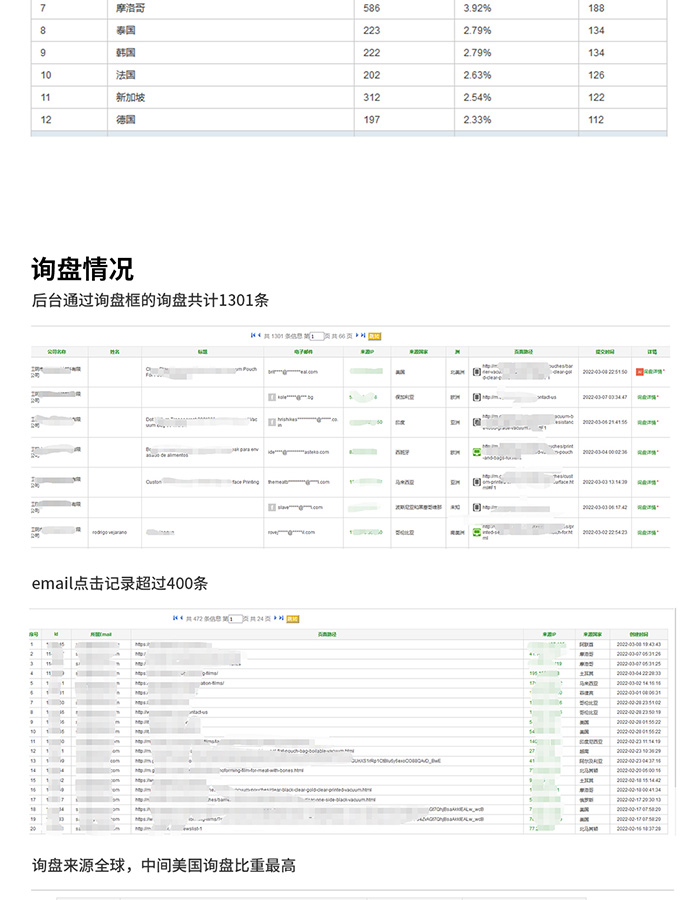Click previous page arrow in 1301-record inquiry pager

tap(259, 336)
